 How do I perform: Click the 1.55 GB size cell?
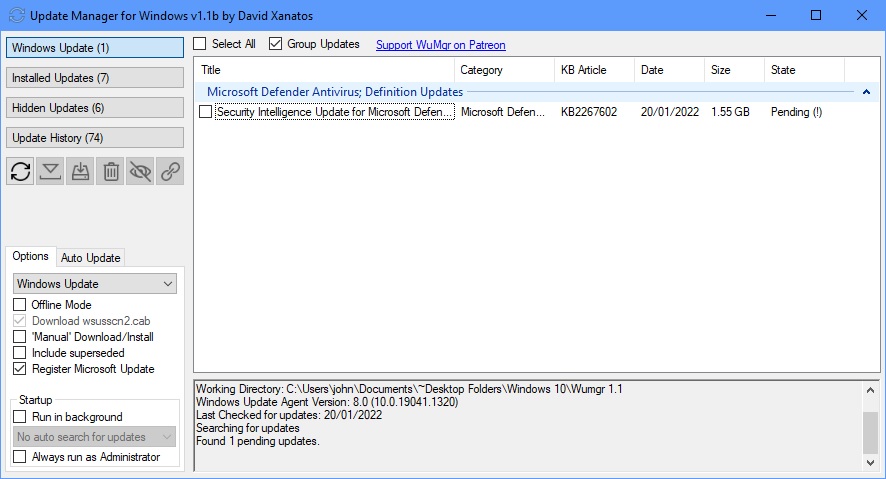click(730, 112)
